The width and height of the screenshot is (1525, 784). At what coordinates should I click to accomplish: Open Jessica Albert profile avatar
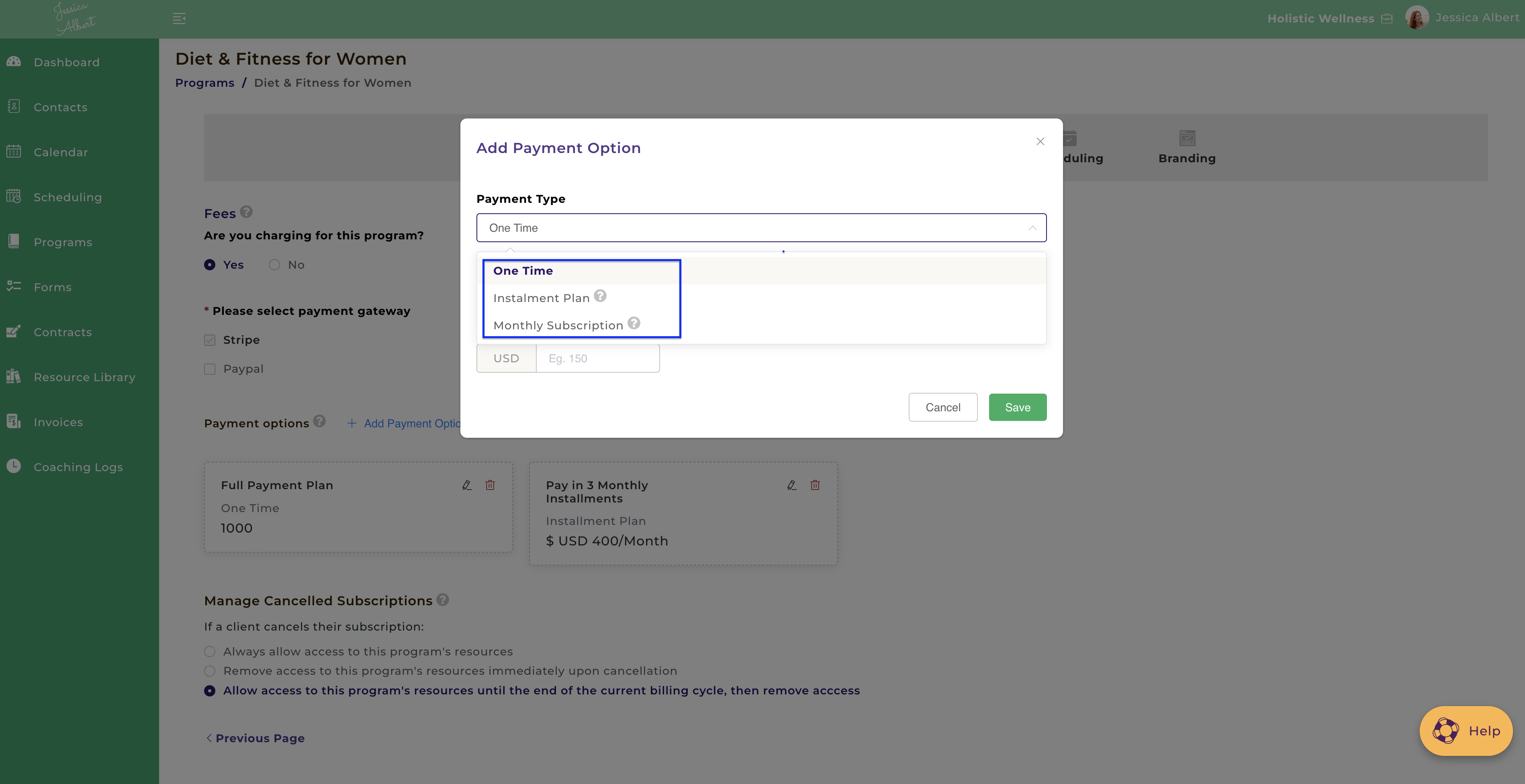(1417, 18)
